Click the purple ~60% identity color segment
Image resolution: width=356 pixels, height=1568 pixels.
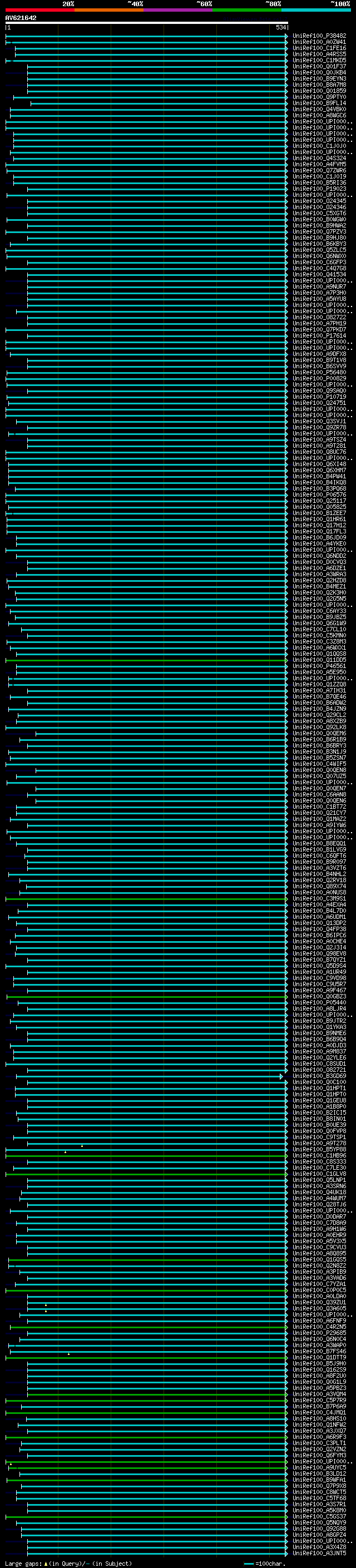coord(179,10)
